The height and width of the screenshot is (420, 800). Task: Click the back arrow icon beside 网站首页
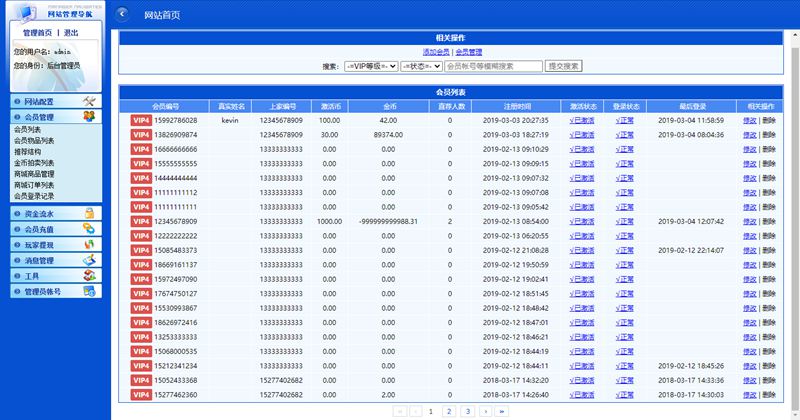coord(123,14)
